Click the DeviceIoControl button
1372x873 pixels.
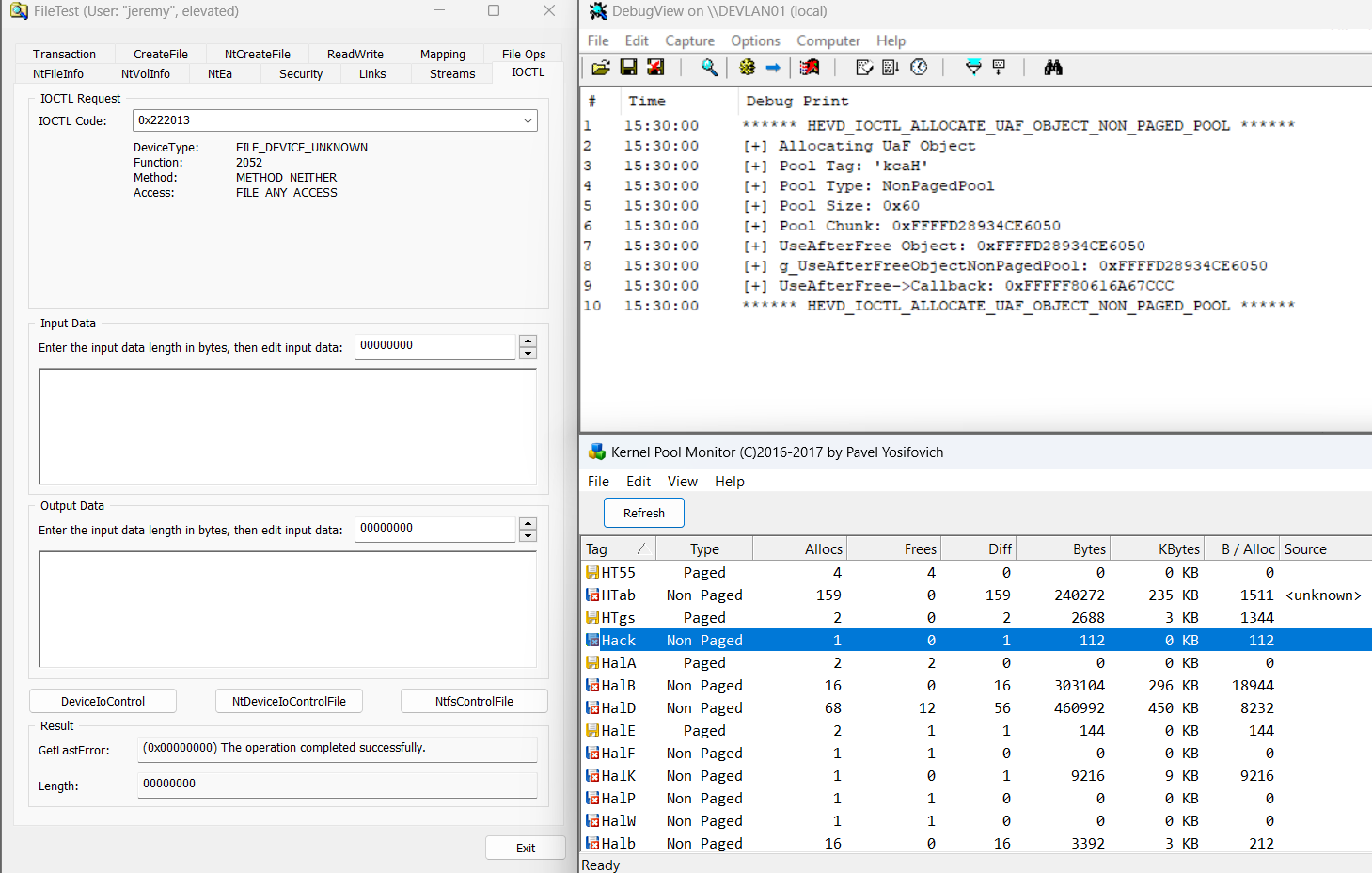pos(103,701)
